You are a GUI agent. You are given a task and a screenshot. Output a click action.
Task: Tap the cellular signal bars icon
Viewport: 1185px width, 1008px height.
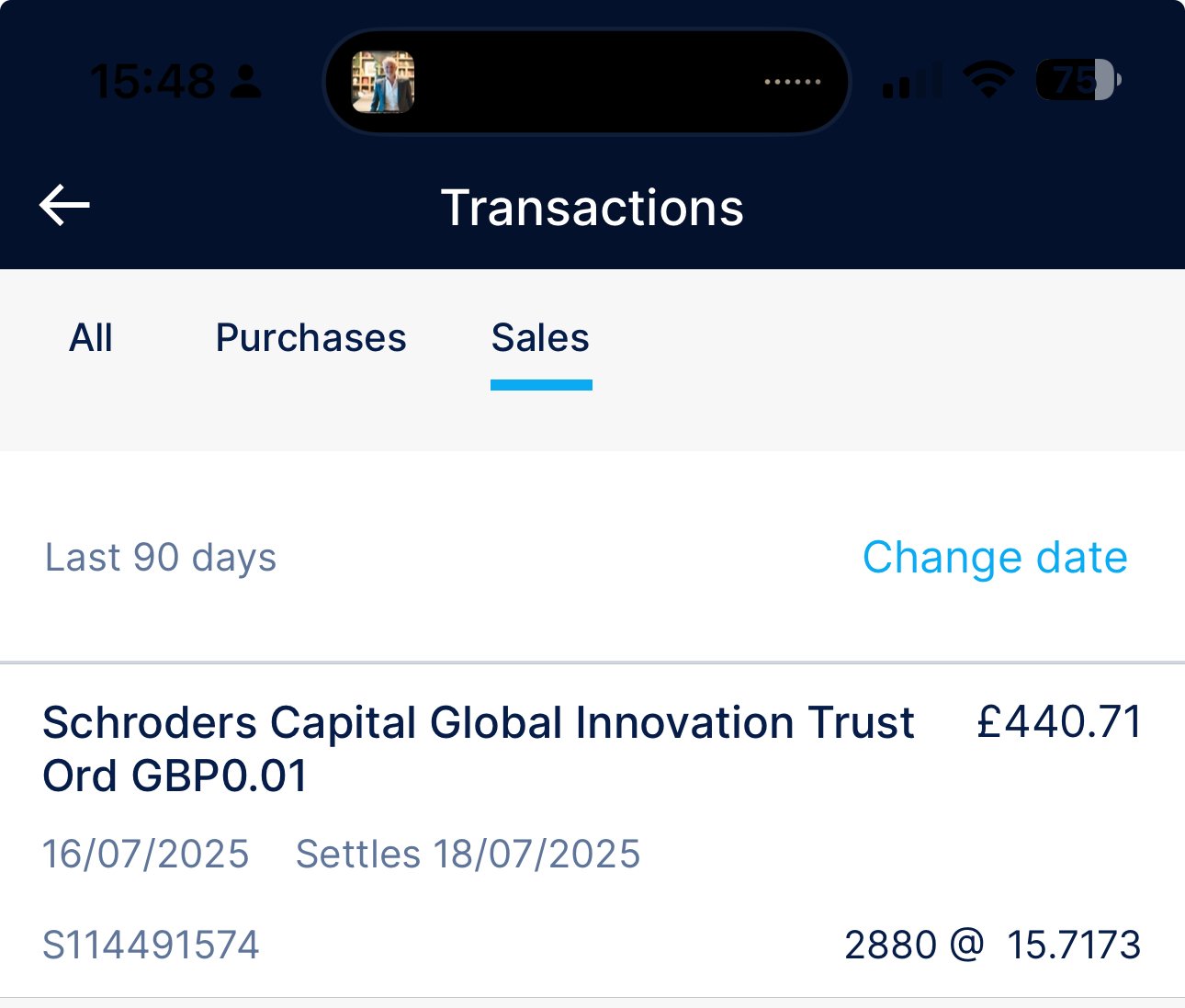(911, 81)
